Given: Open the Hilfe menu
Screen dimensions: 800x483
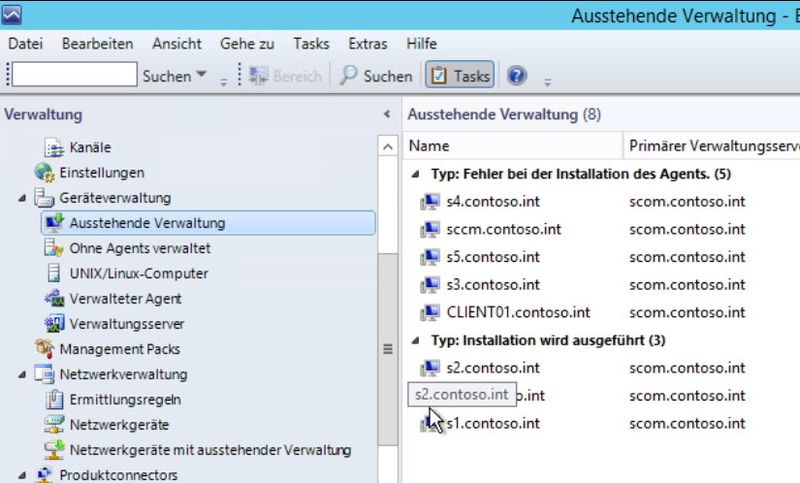Looking at the screenshot, I should (x=421, y=44).
